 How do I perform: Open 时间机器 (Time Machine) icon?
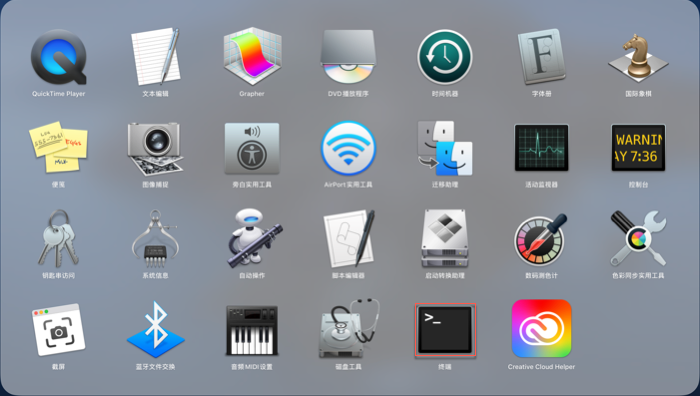click(x=445, y=57)
